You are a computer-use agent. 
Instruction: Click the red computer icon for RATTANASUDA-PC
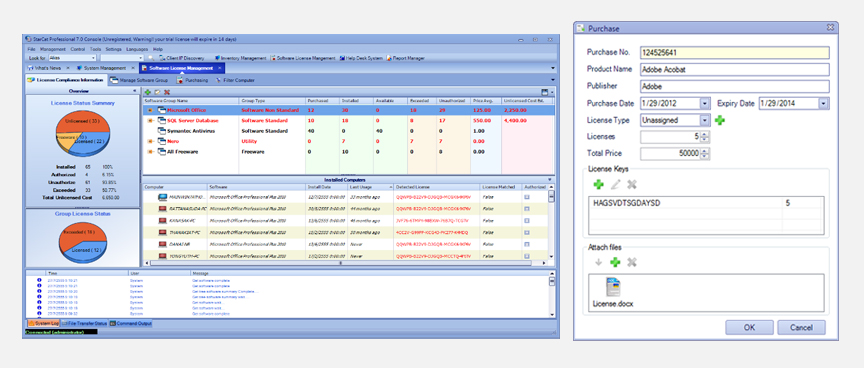[163, 209]
